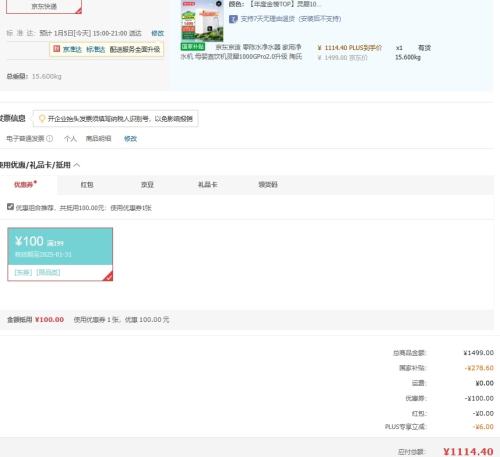Open the 标准达 link in the delivery notice

pyautogui.click(x=95, y=49)
